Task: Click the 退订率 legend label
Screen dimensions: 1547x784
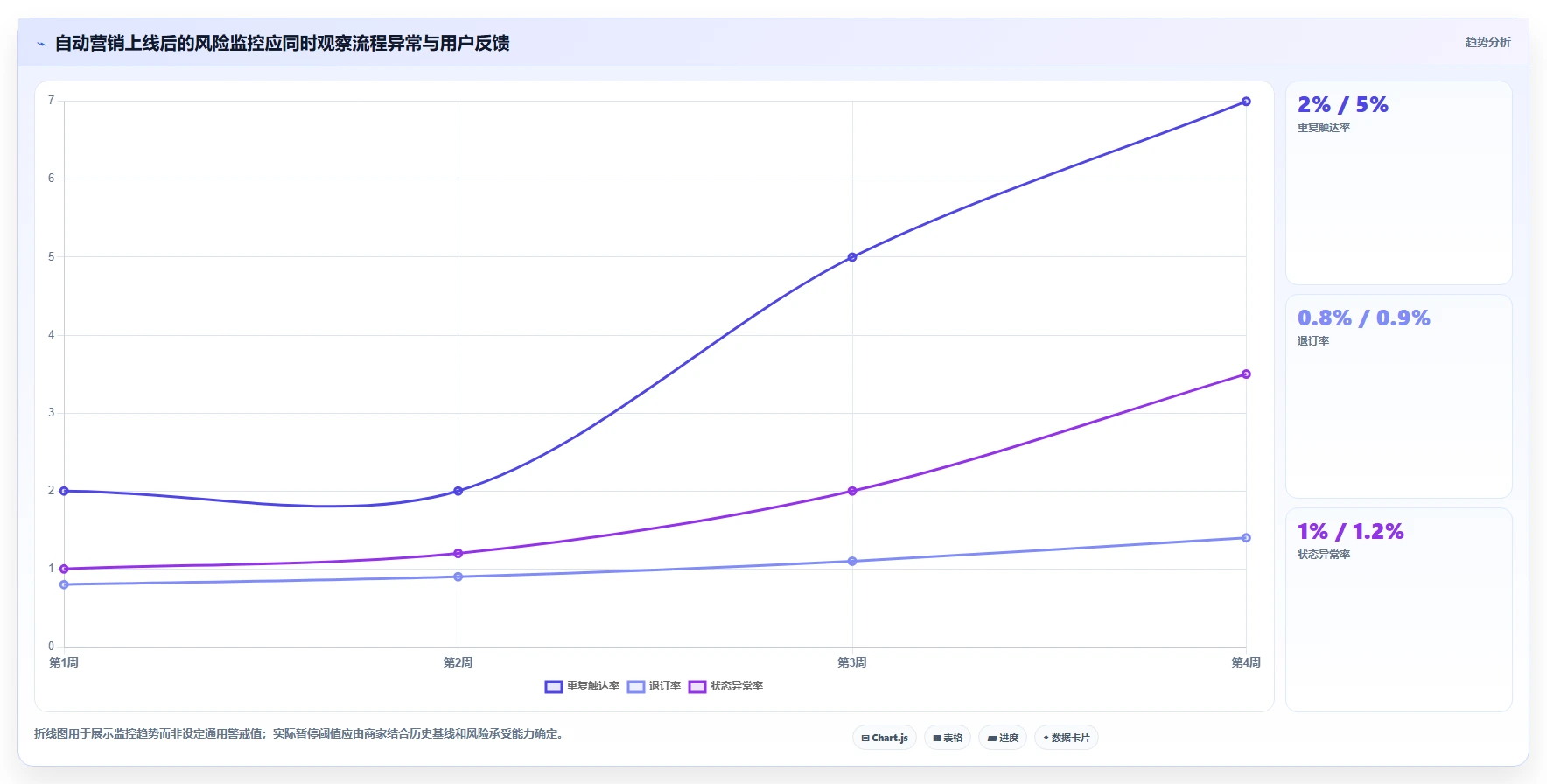Action: (x=664, y=686)
